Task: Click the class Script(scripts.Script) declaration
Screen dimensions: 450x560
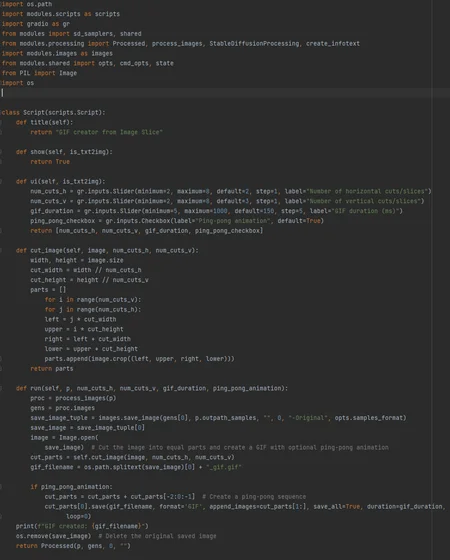Action: point(53,112)
